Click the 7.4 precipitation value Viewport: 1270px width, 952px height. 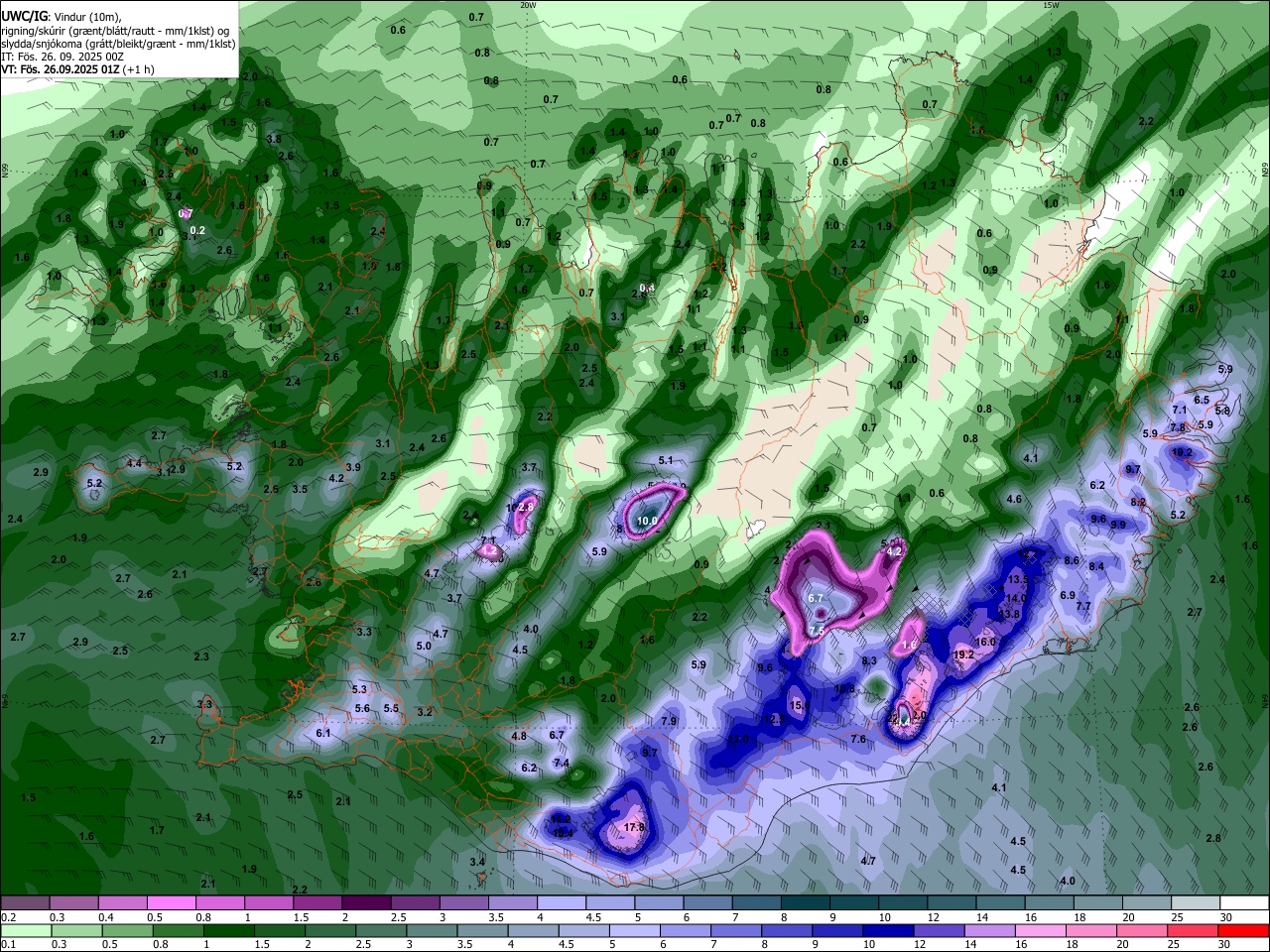click(562, 763)
